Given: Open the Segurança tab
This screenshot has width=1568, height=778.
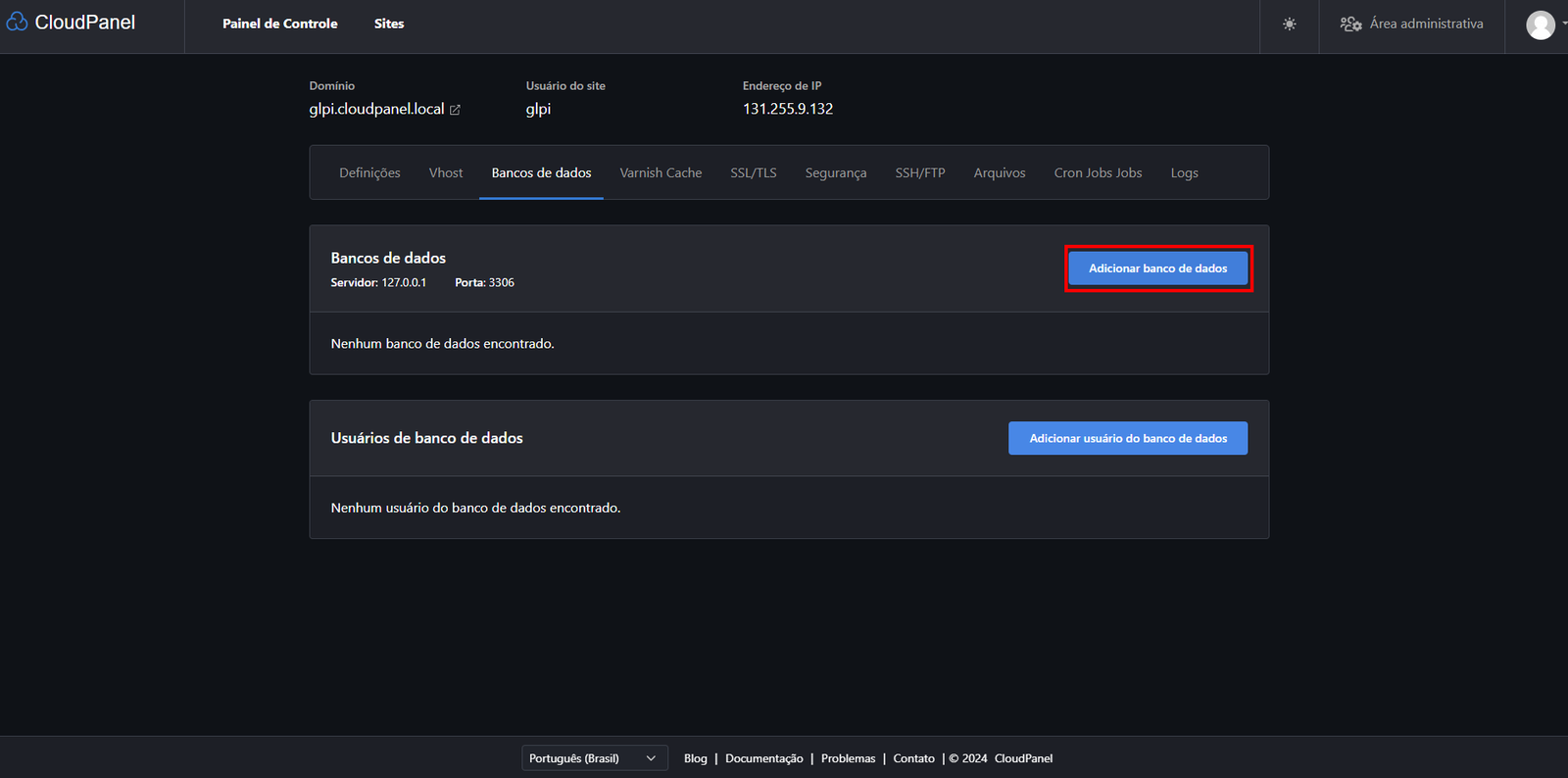Looking at the screenshot, I should coord(835,173).
